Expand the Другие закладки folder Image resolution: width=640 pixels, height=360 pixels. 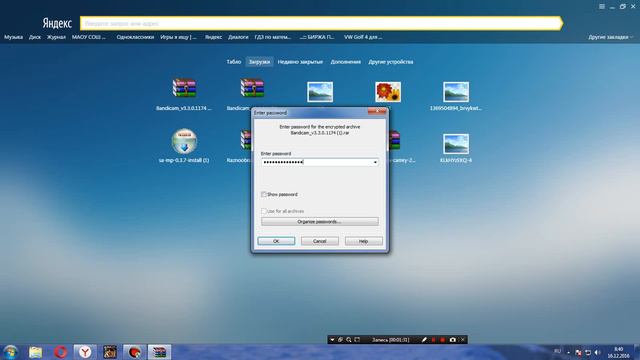coord(611,37)
